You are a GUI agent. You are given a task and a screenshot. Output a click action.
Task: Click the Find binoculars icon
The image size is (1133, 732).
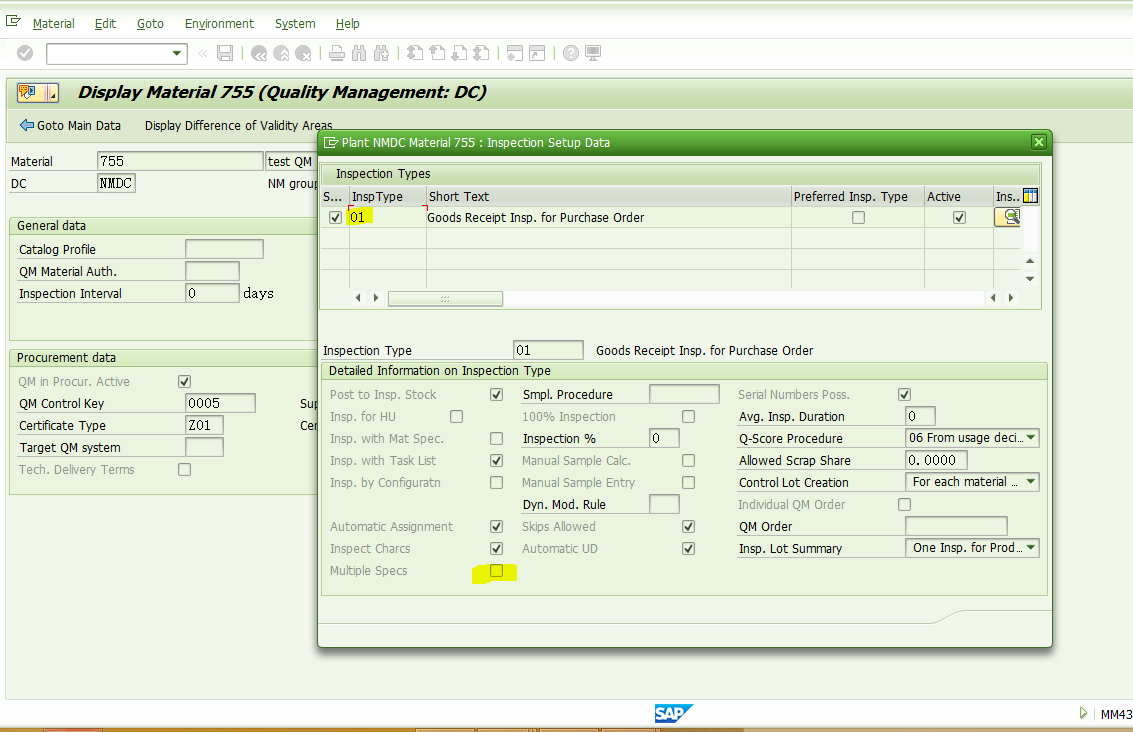coord(359,53)
